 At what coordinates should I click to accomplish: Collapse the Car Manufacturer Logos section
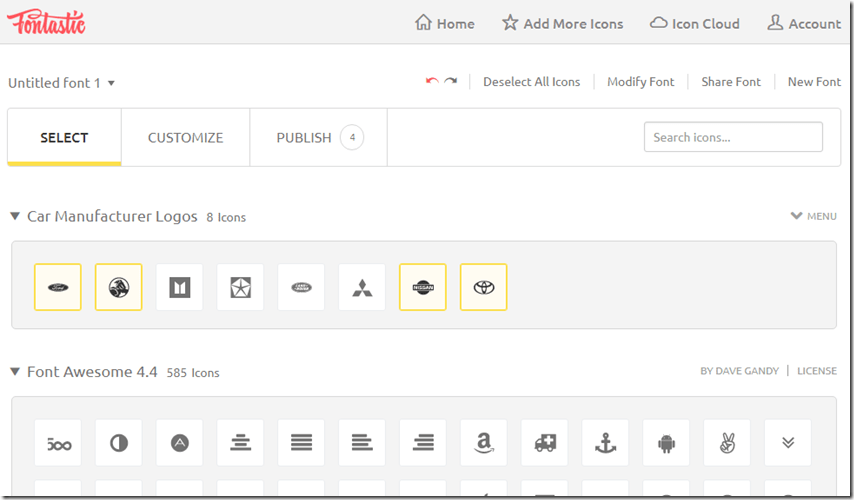coord(15,216)
